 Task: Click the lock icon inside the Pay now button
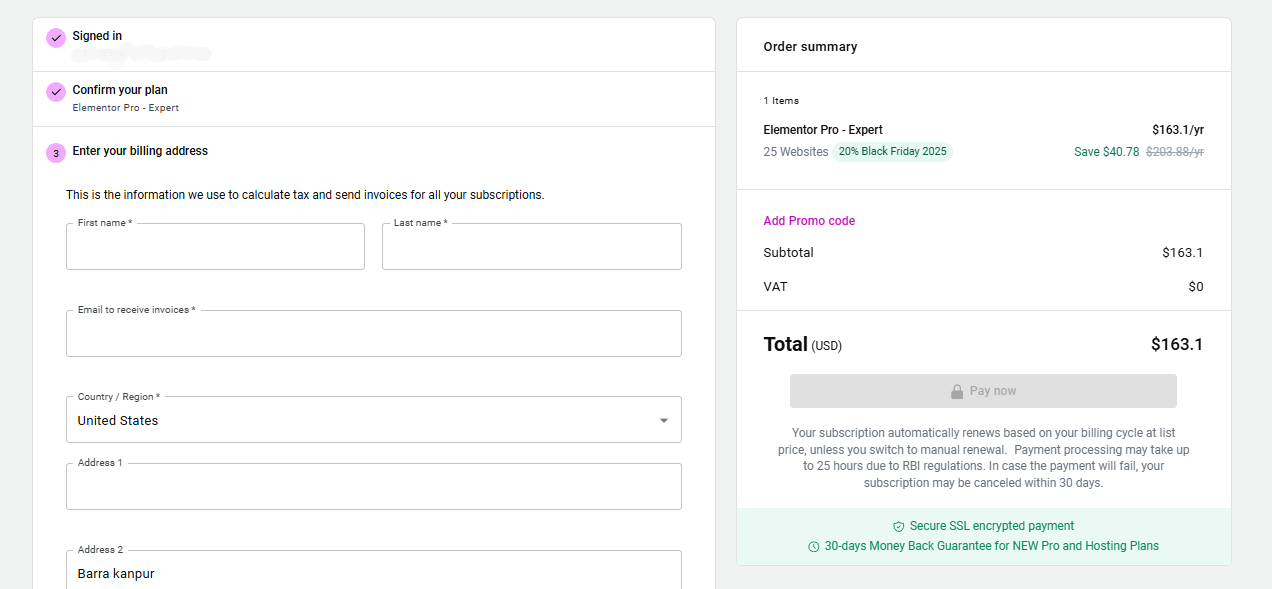956,391
